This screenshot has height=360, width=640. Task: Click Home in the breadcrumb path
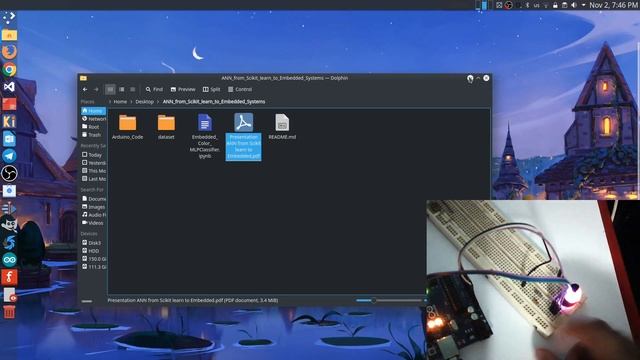(120, 102)
